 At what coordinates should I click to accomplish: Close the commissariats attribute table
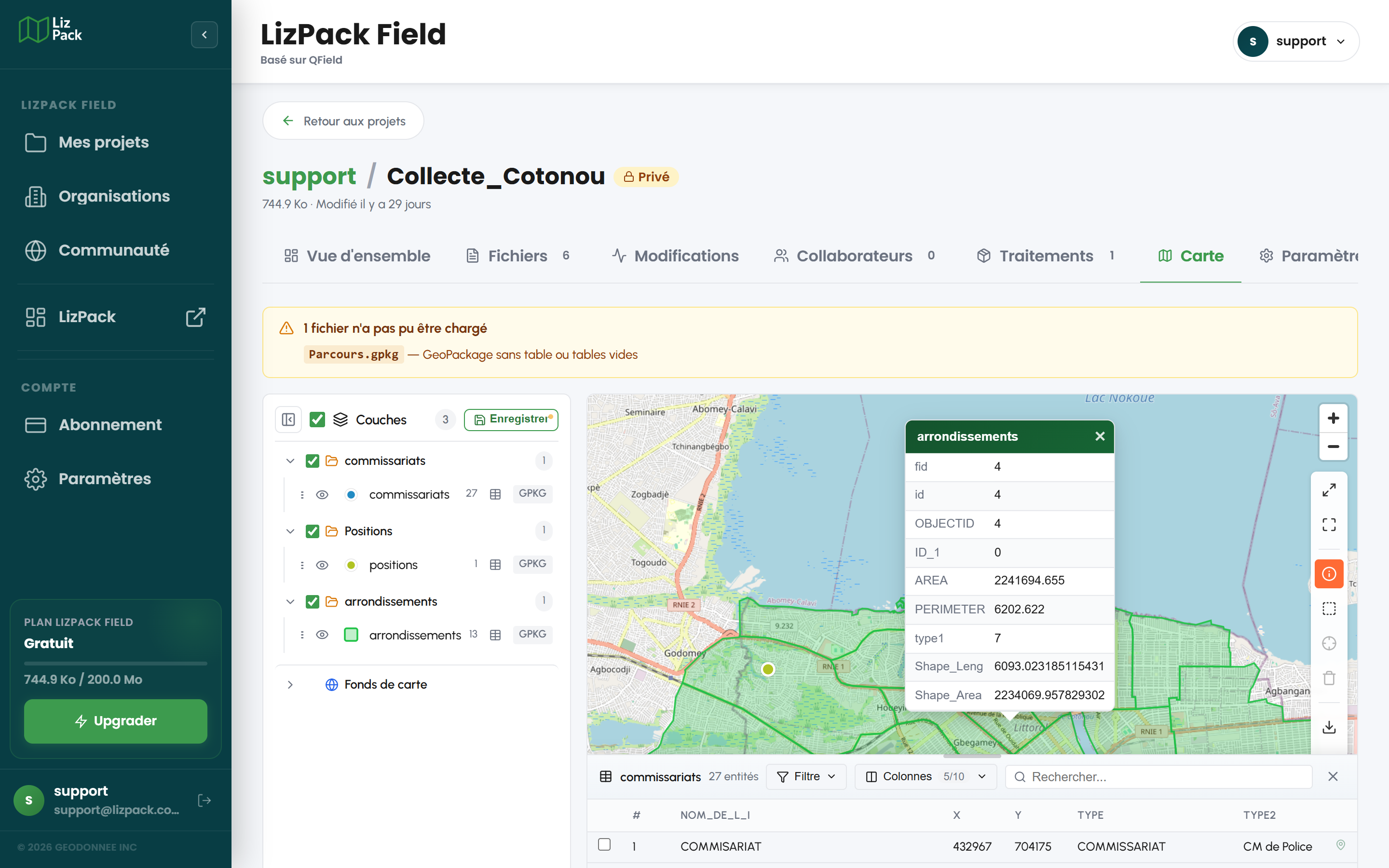[x=1333, y=777]
